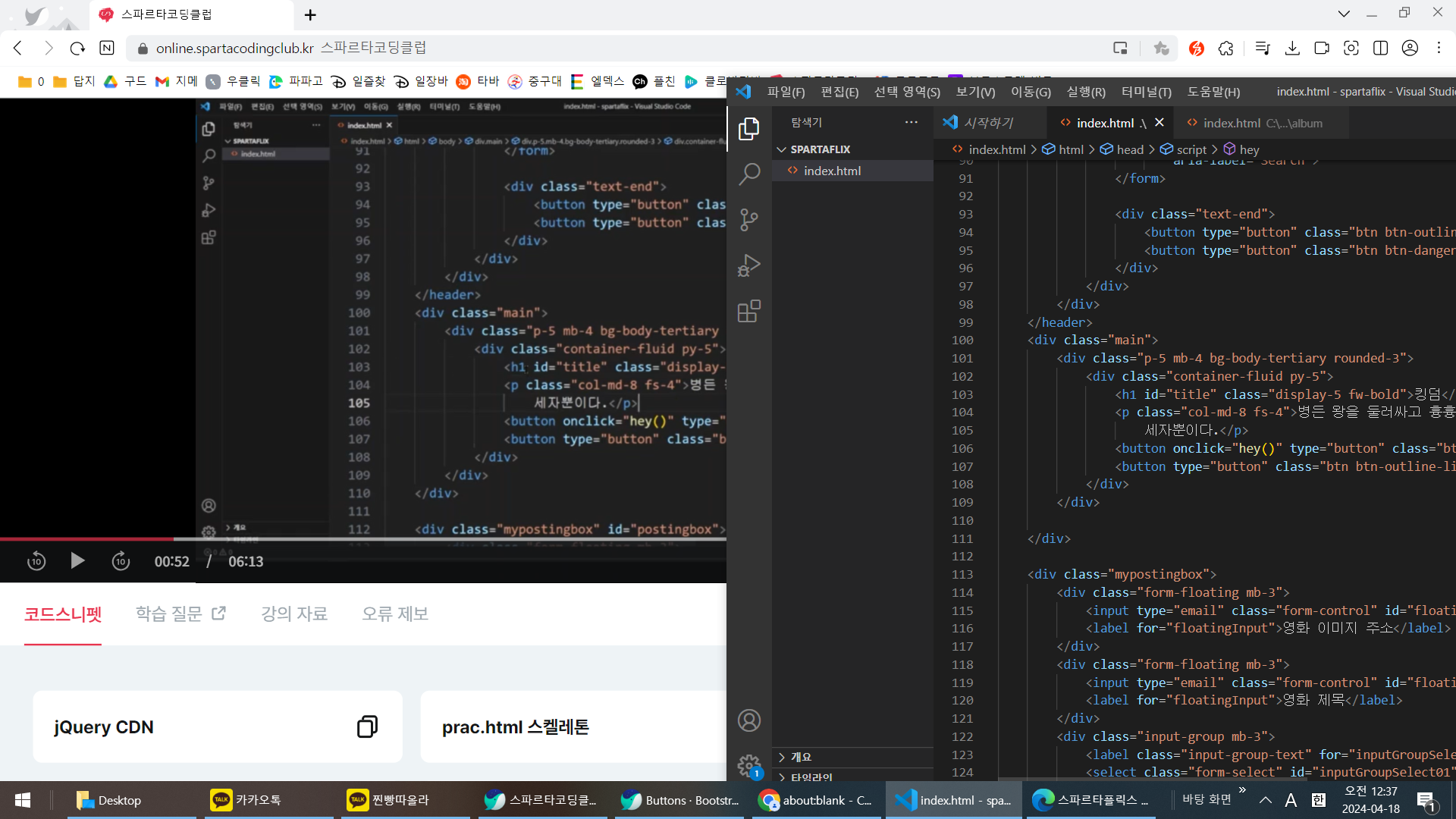Switch to the Chrome about:blank taskbar window
The width and height of the screenshot is (1456, 819).
tap(815, 800)
